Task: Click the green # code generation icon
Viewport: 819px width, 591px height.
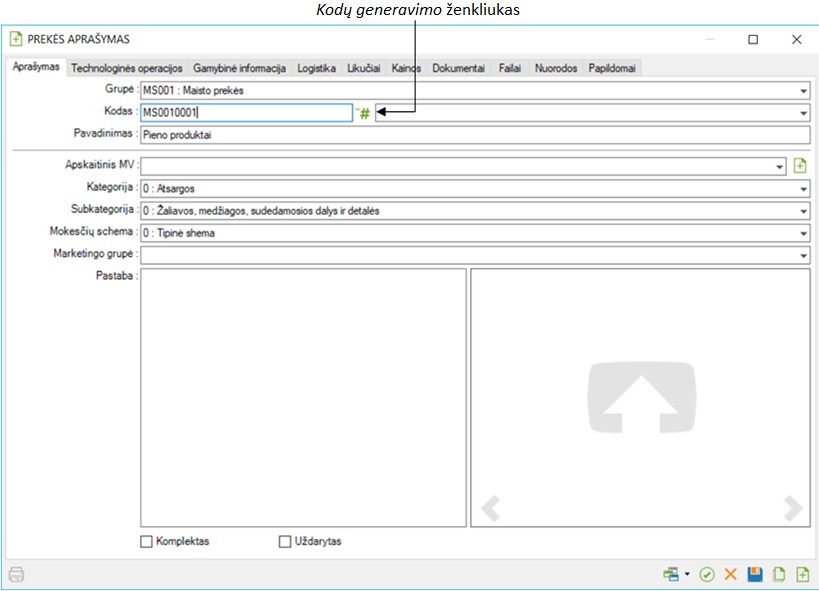Action: pos(365,113)
